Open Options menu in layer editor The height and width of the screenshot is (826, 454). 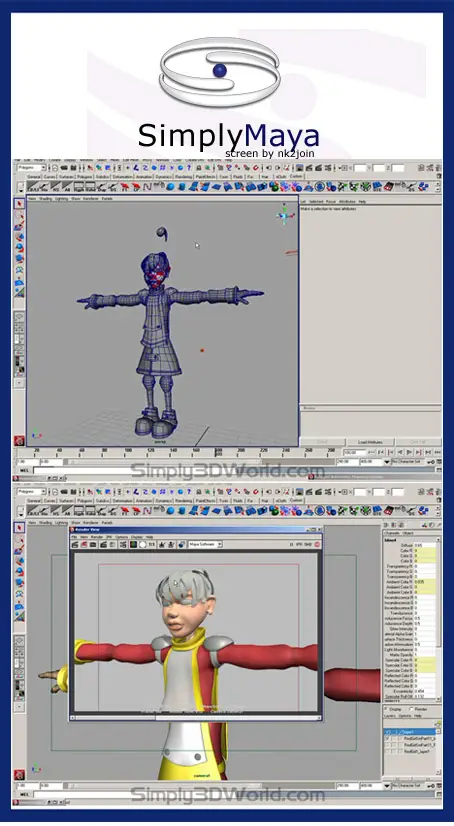(x=404, y=716)
